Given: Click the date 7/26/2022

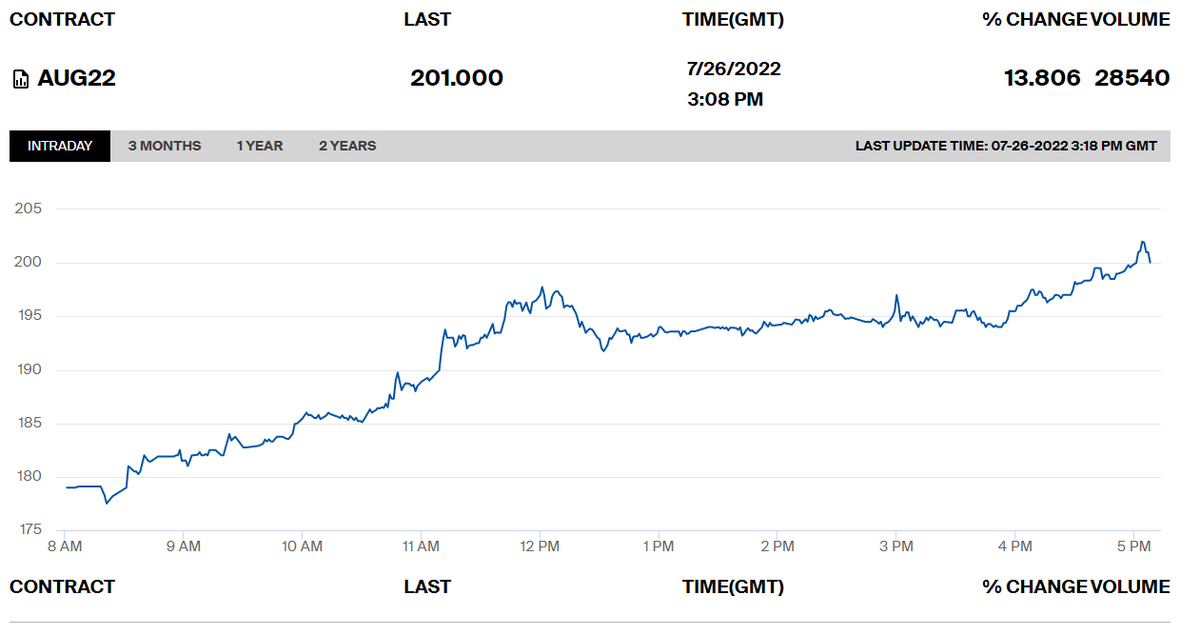Looking at the screenshot, I should click(734, 69).
